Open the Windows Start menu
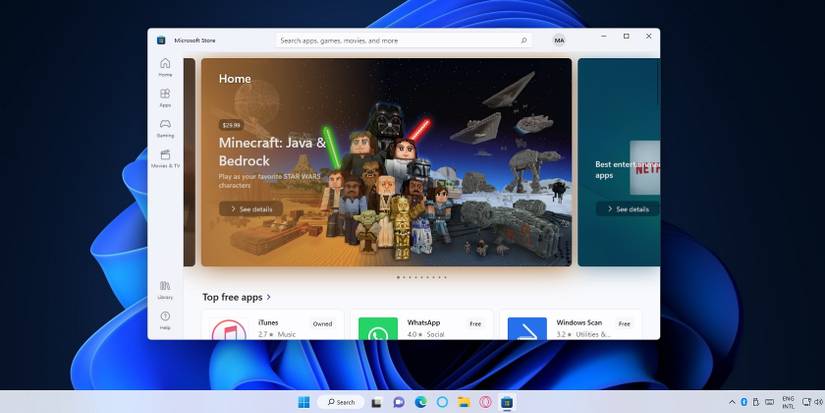Image resolution: width=825 pixels, height=413 pixels. click(304, 402)
